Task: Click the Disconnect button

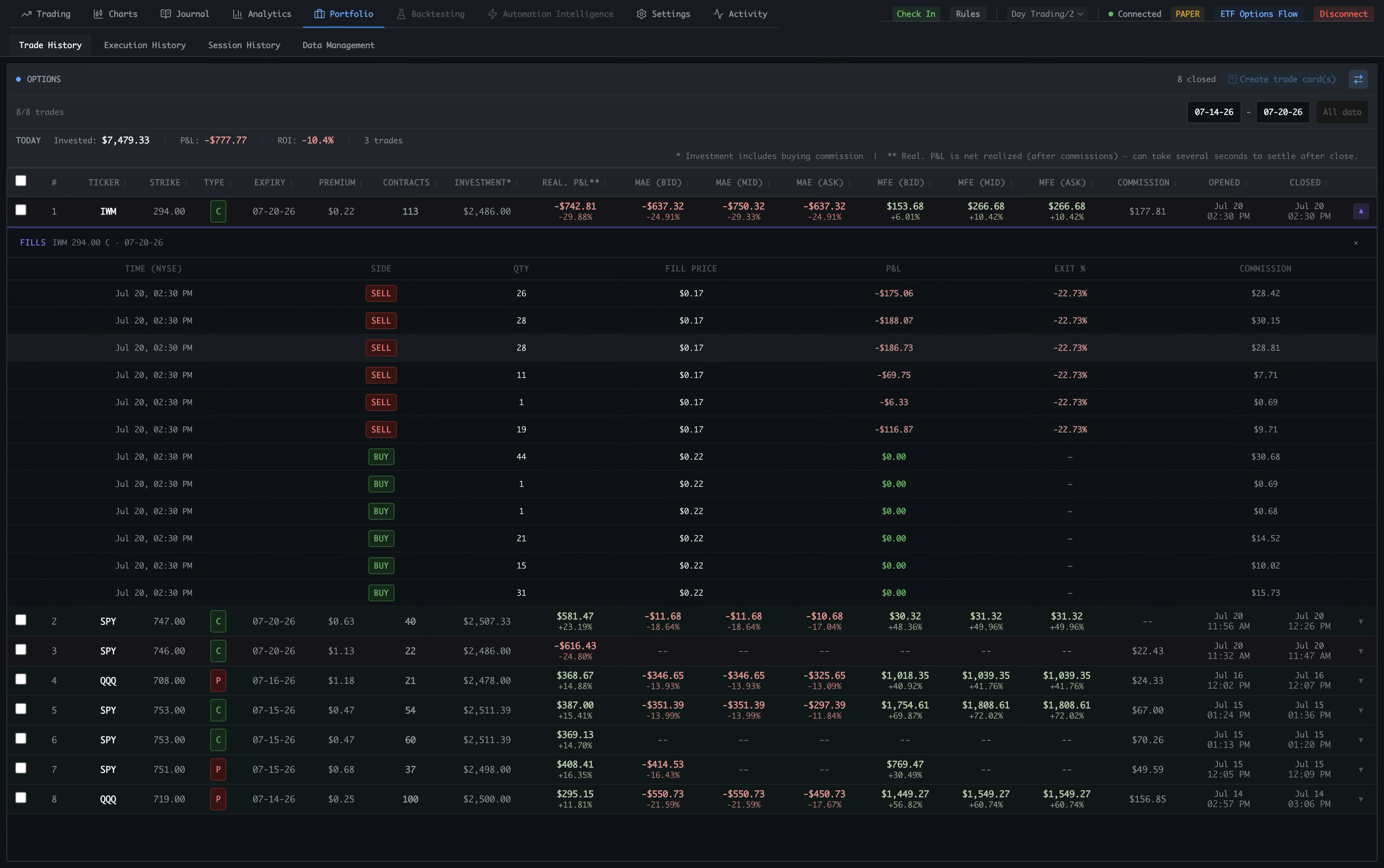Action: tap(1343, 14)
